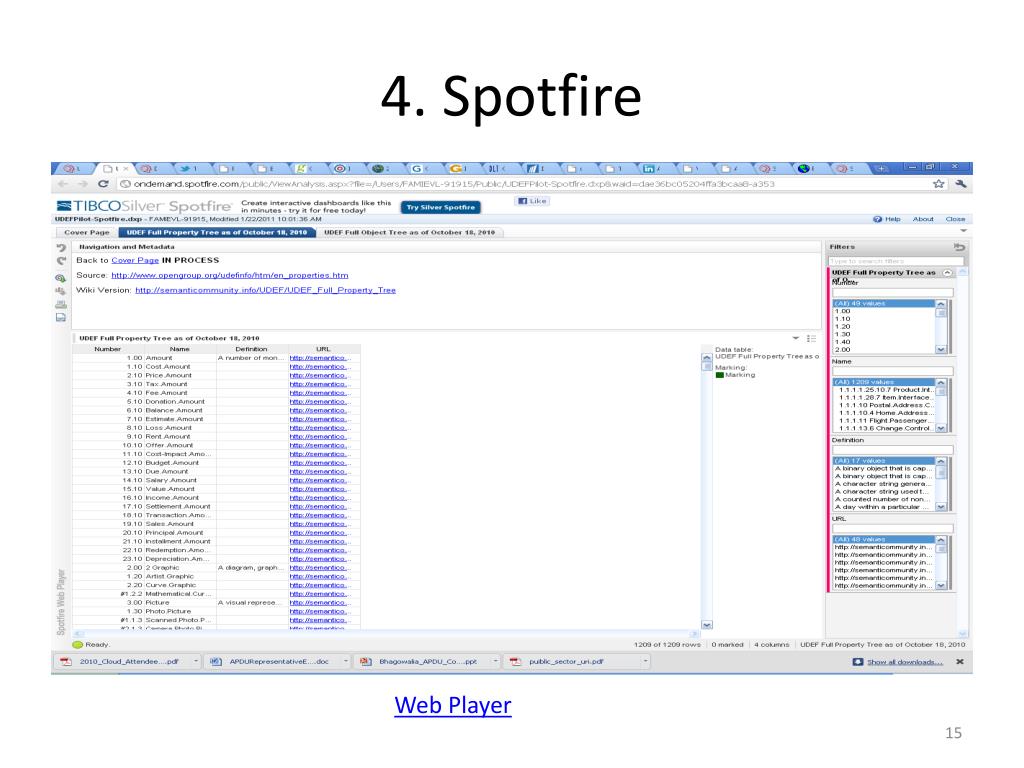Reload the page with the refresh icon
Viewport: 1024px width, 768px height.
[x=103, y=184]
